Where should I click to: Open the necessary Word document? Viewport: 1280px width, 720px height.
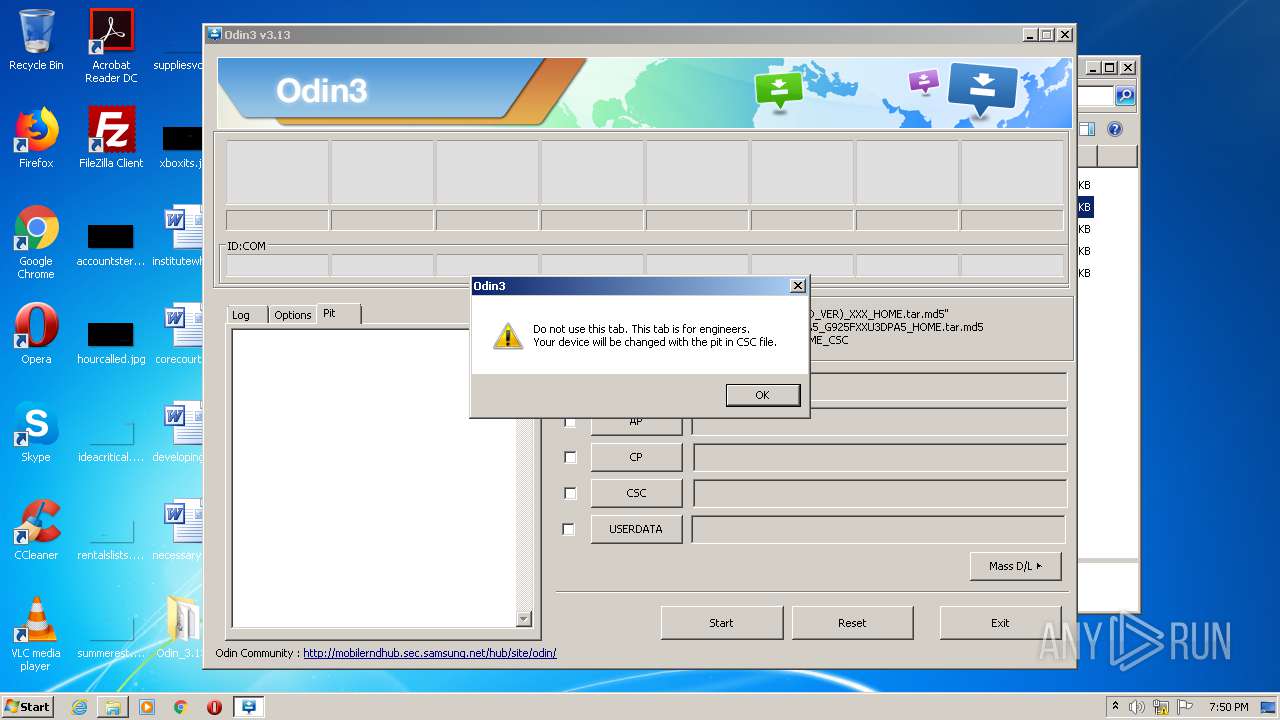pyautogui.click(x=180, y=530)
